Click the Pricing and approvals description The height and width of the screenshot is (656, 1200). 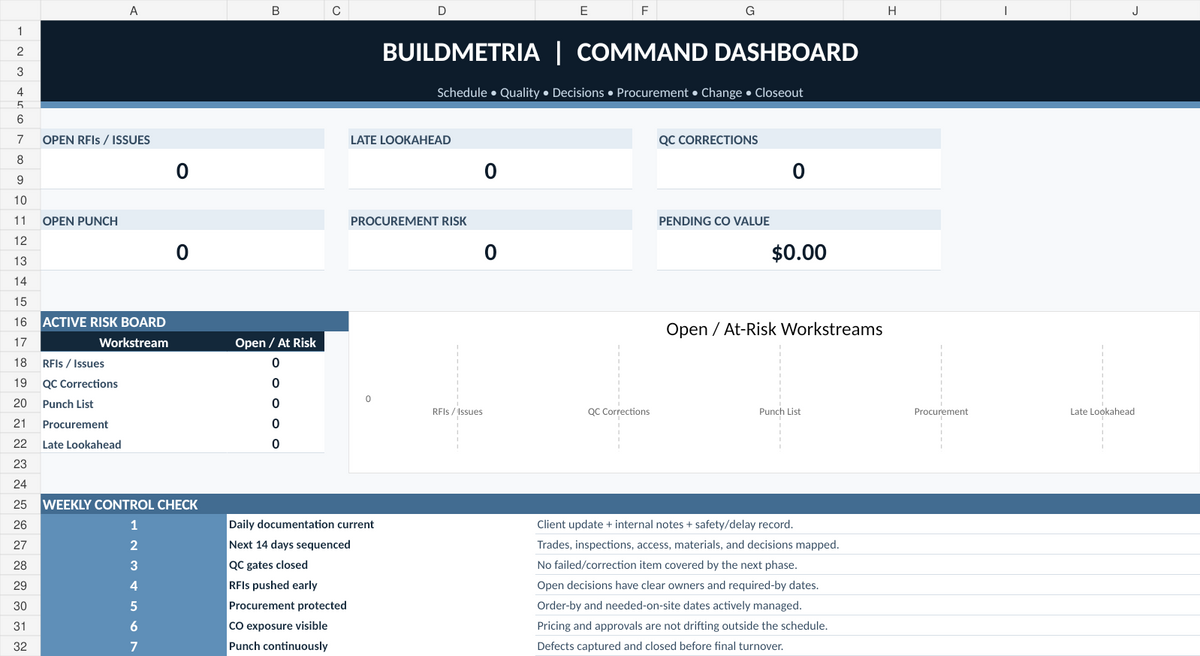click(x=682, y=626)
